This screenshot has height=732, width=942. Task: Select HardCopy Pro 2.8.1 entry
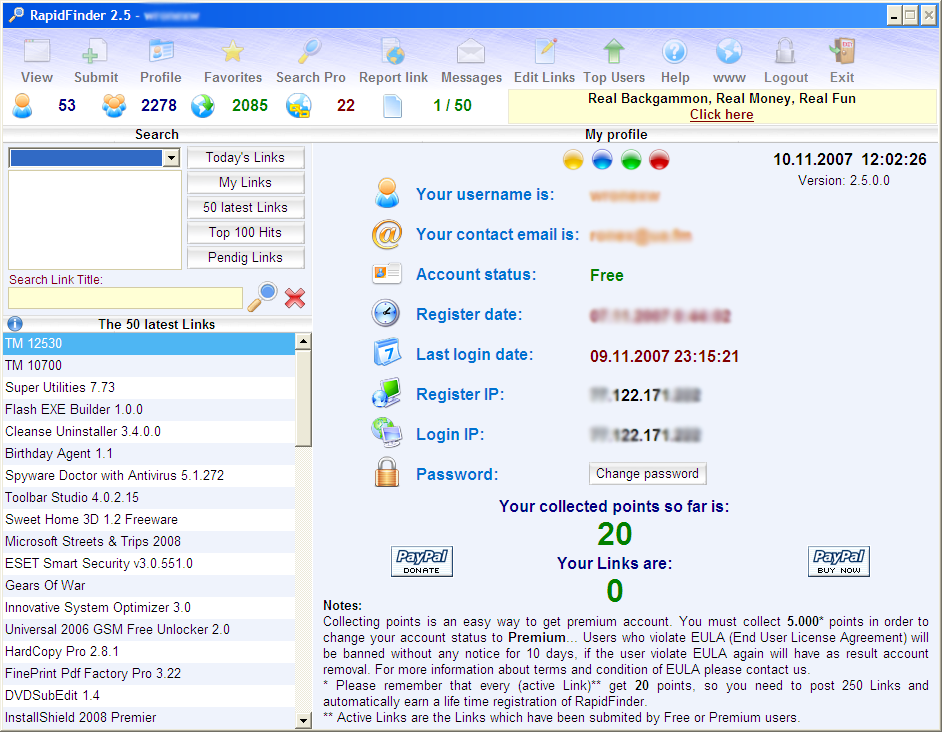[x=149, y=651]
